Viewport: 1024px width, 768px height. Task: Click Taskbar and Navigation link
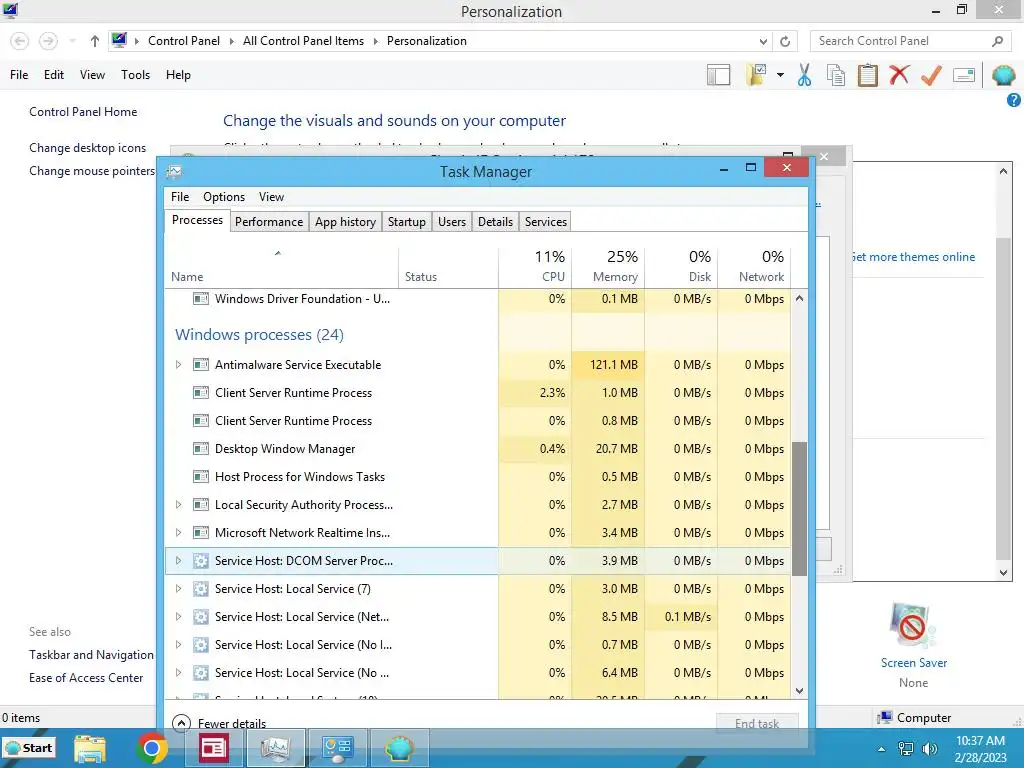pyautogui.click(x=91, y=655)
